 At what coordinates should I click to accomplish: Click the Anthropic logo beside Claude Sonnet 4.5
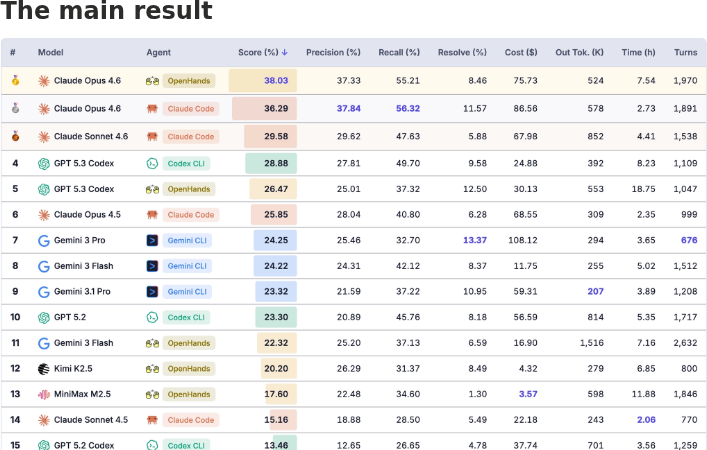click(44, 420)
